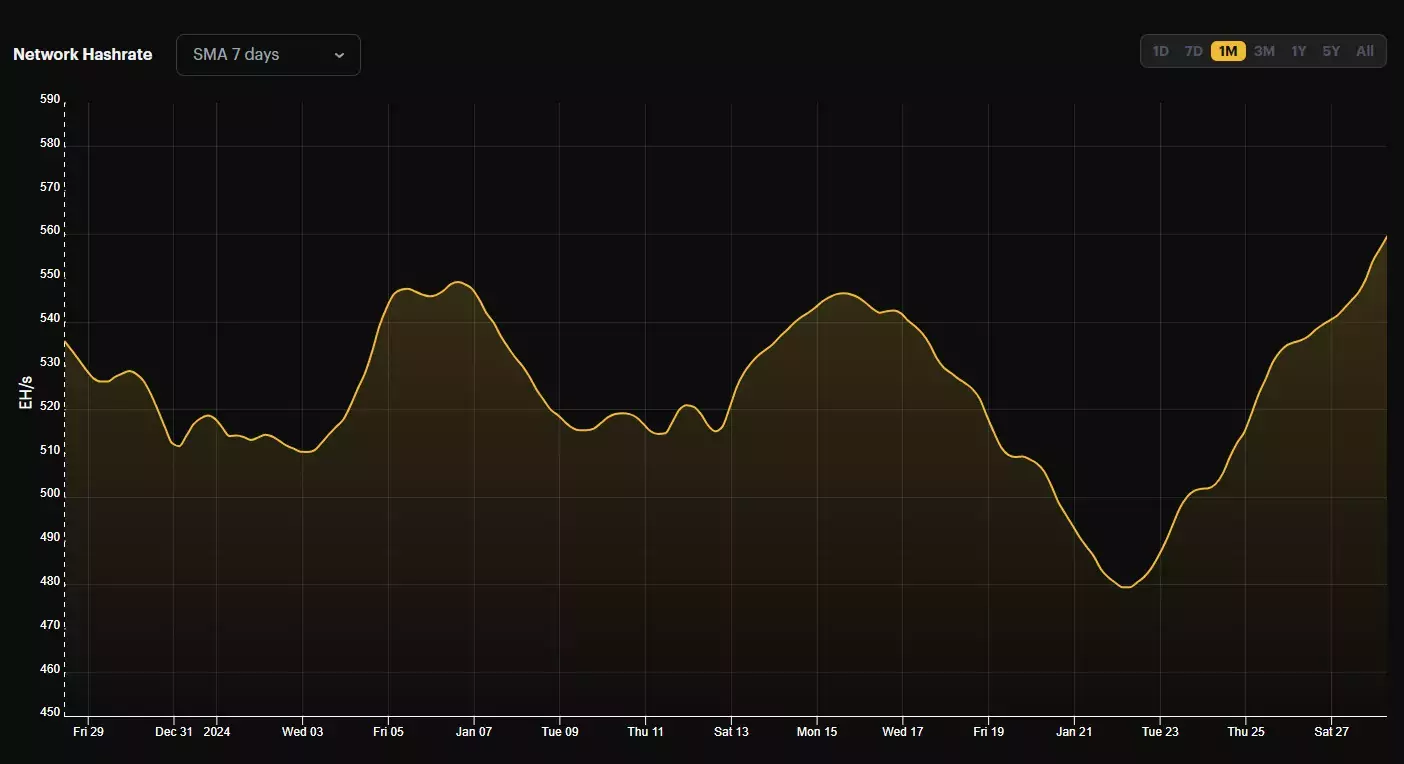Switch to the 5Y time range
Viewport: 1404px width, 764px height.
click(x=1331, y=51)
